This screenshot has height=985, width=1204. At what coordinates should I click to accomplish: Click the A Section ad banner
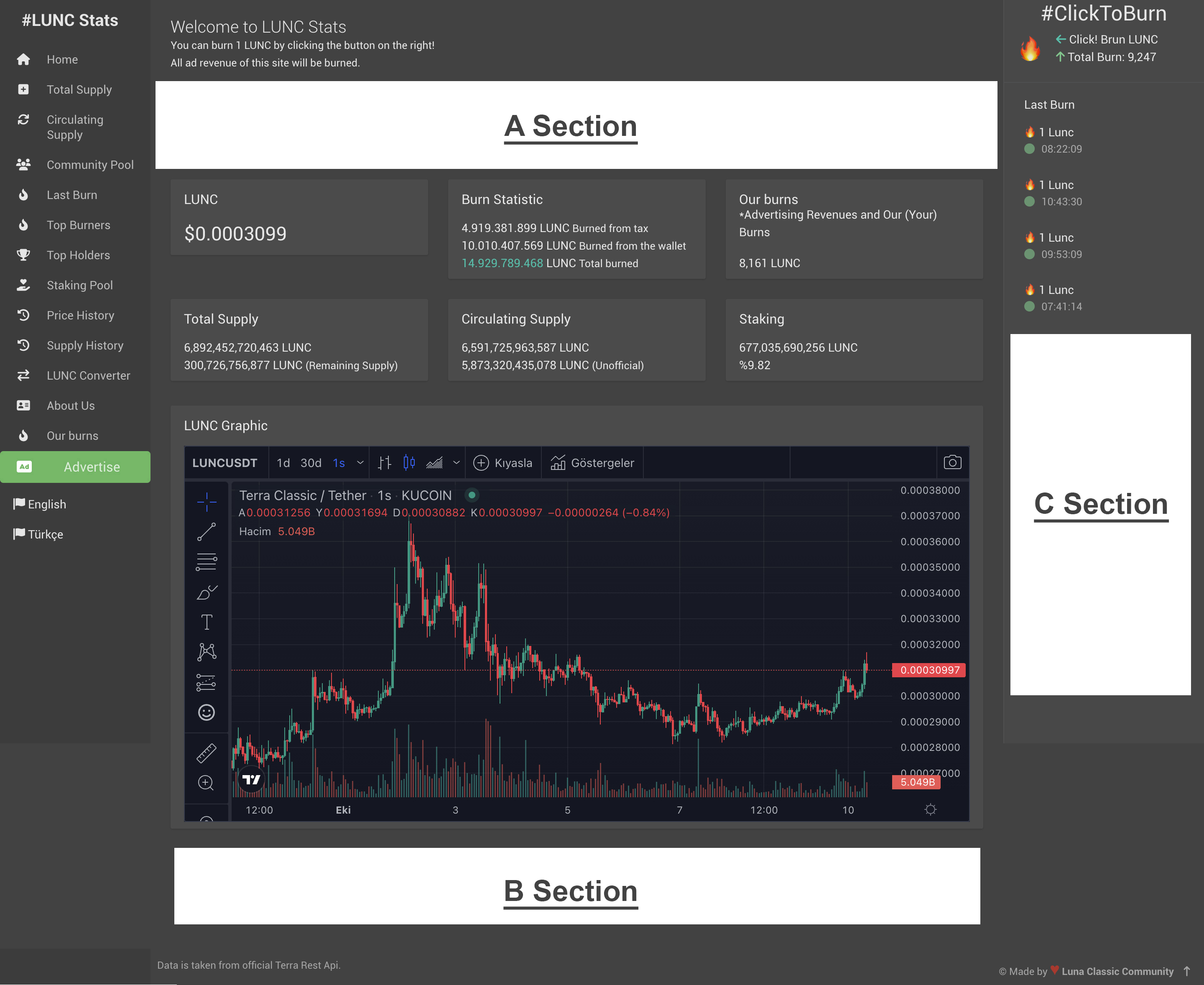[x=576, y=125]
